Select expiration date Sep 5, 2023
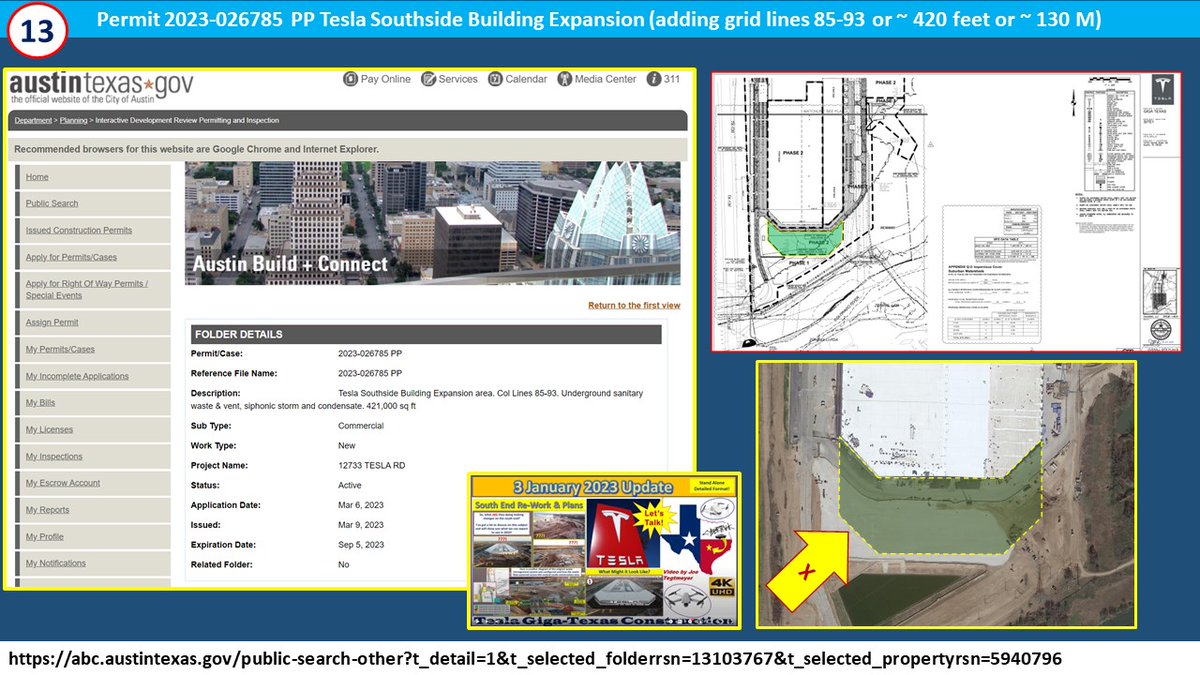1200x675 pixels. click(x=361, y=545)
